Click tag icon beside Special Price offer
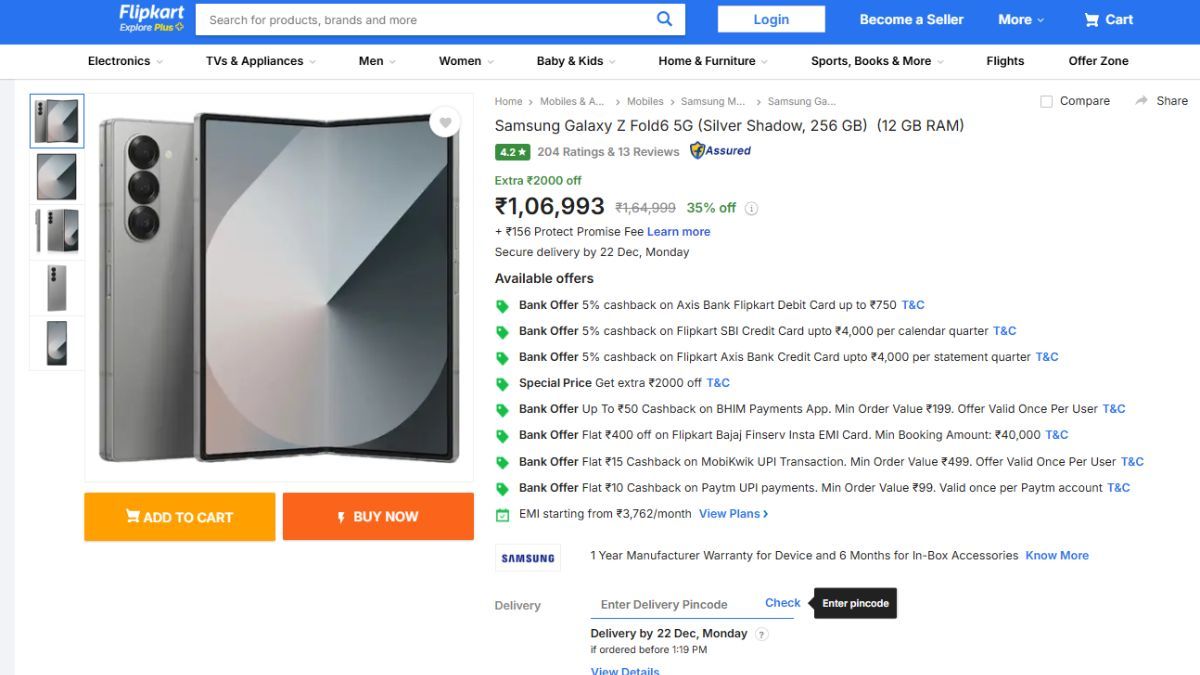Viewport: 1200px width, 675px height. 502,384
